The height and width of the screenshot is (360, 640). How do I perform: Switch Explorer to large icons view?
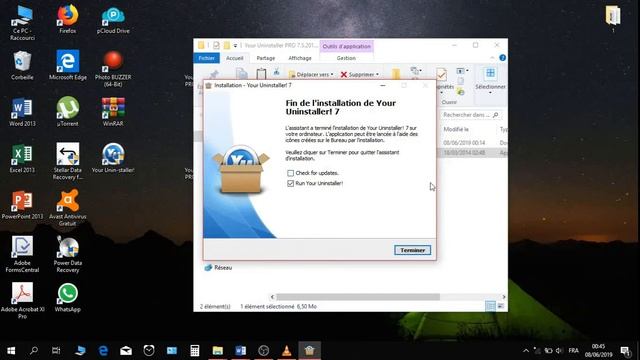501,306
